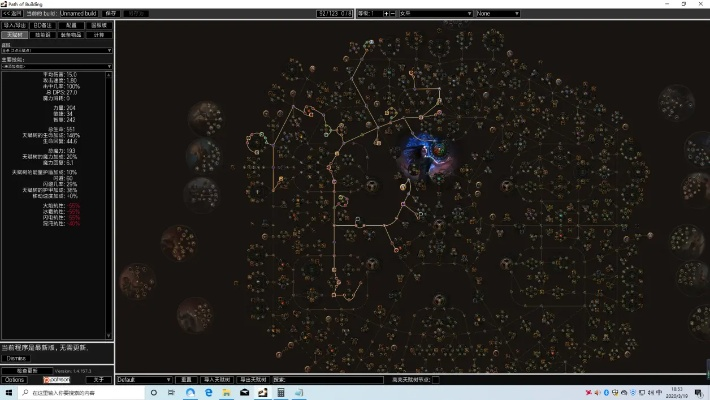Open the ascendancy dropdown showing None
This screenshot has height=400, width=710.
(497, 14)
